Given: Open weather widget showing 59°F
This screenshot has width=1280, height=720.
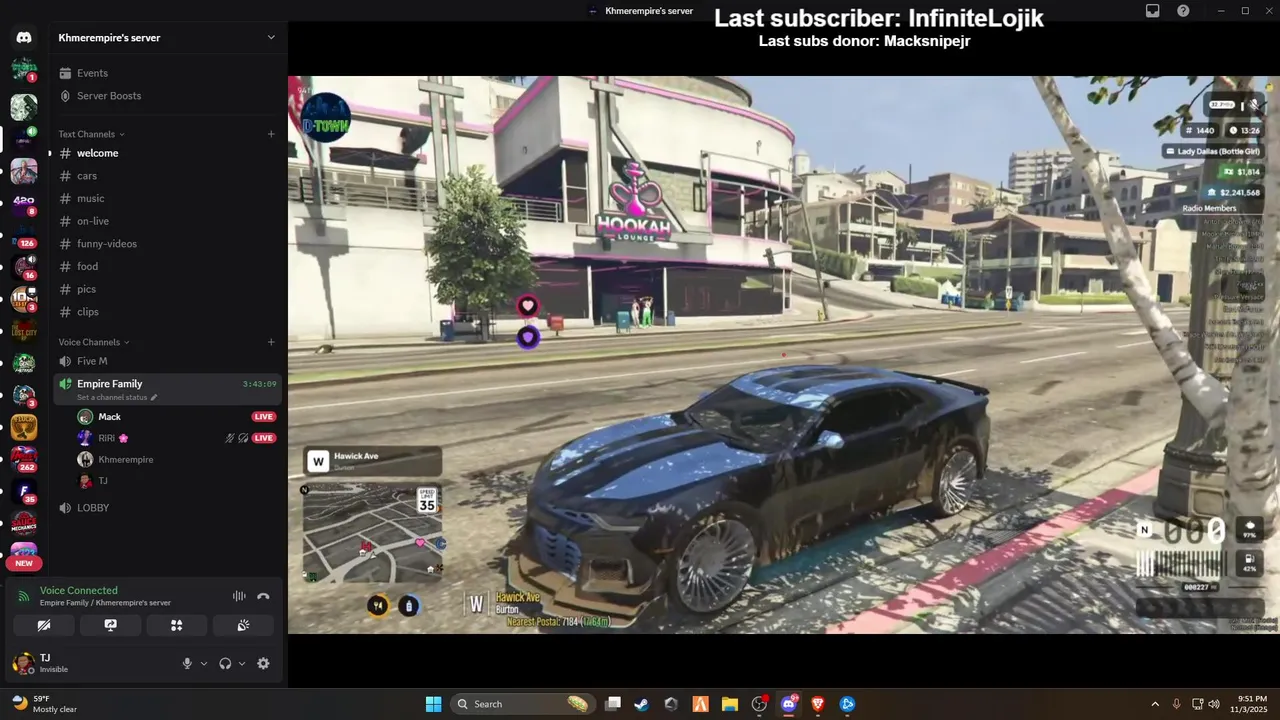Looking at the screenshot, I should pos(44,704).
